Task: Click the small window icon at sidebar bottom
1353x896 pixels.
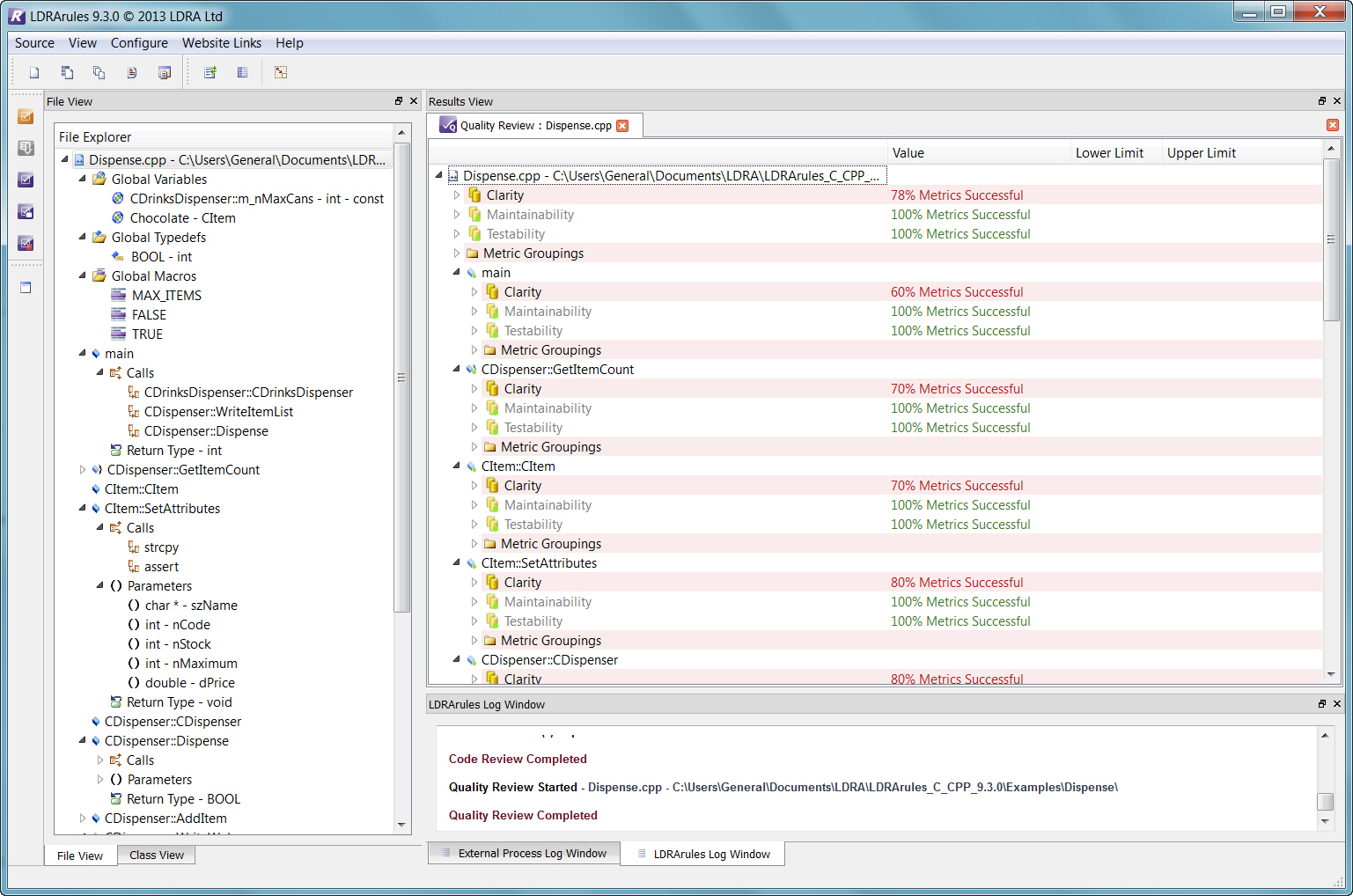Action: point(26,287)
